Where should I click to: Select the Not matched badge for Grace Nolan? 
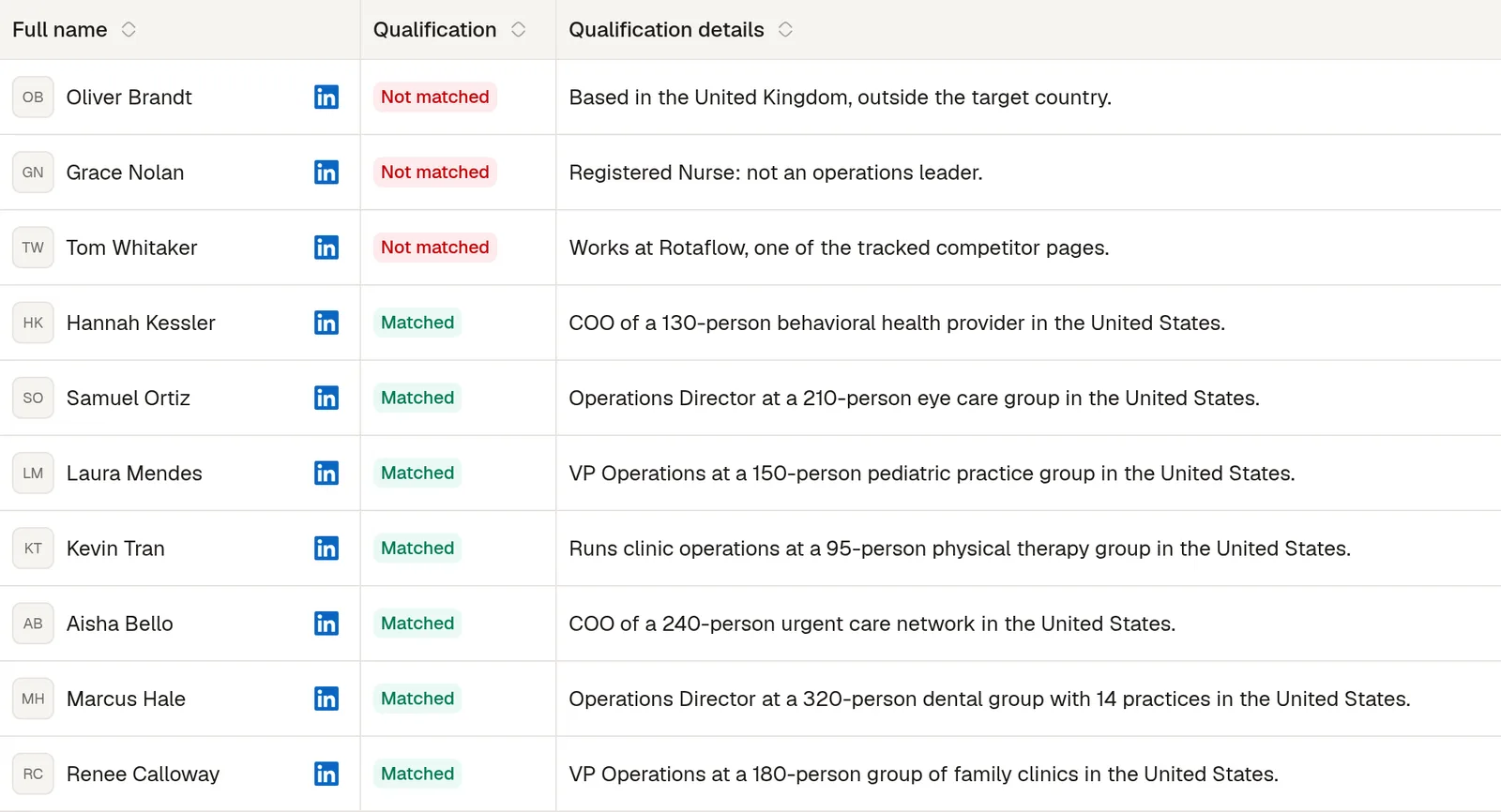point(435,173)
